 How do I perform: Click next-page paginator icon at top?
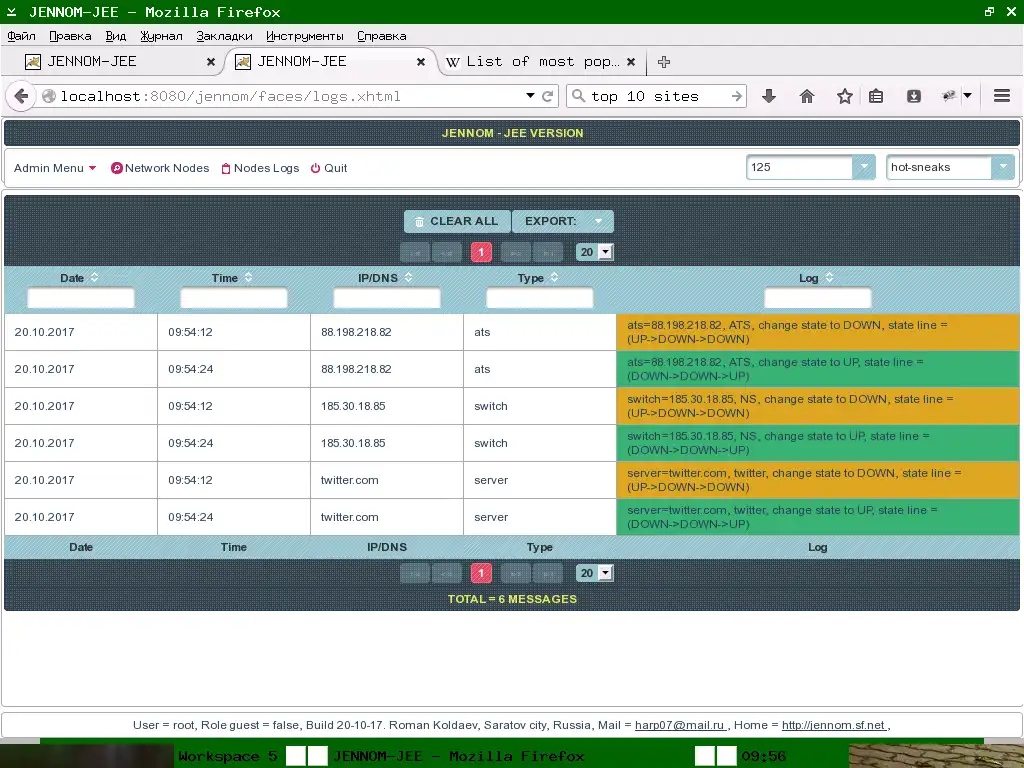point(516,252)
